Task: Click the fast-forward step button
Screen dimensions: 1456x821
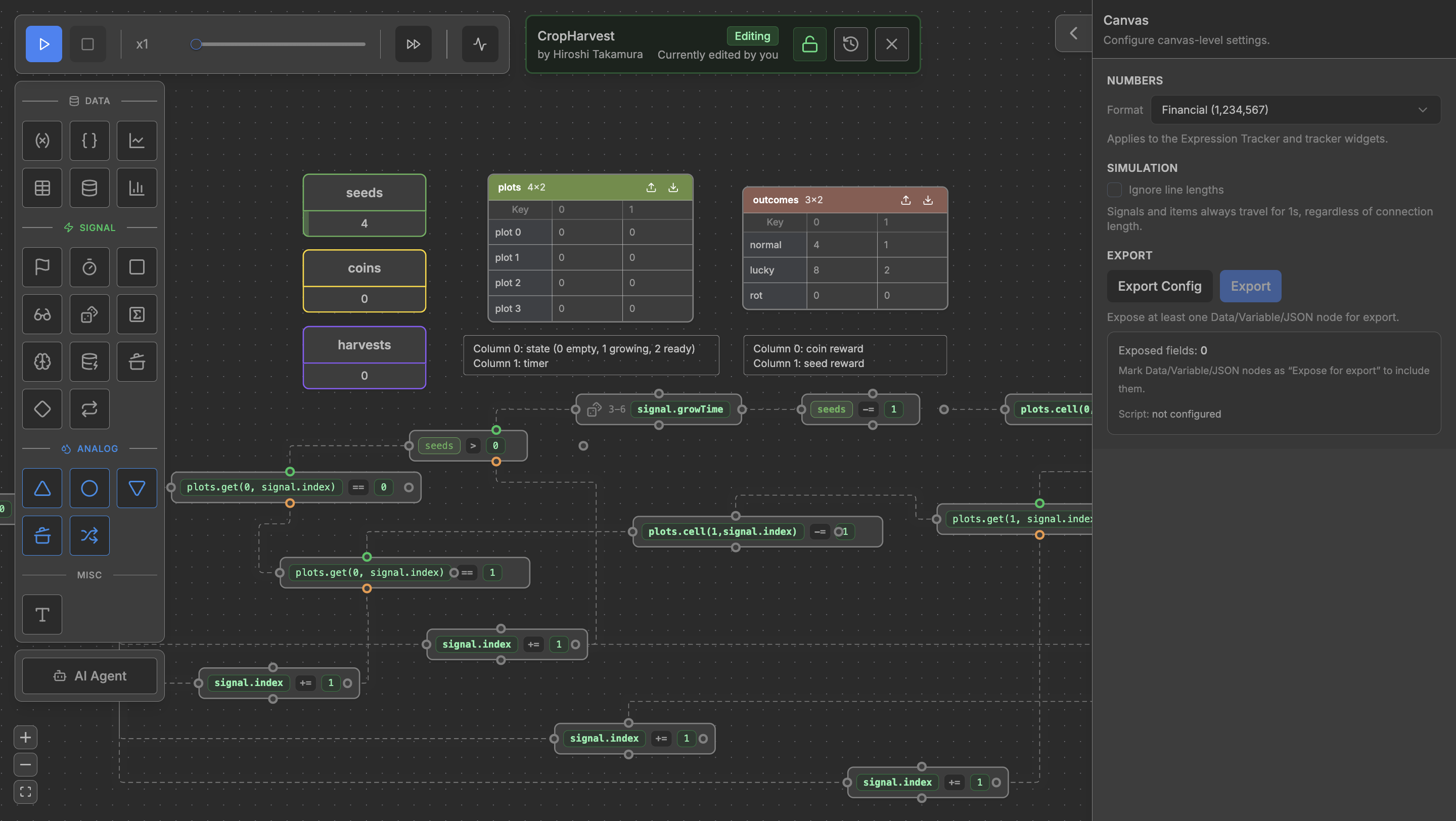Action: pyautogui.click(x=413, y=44)
